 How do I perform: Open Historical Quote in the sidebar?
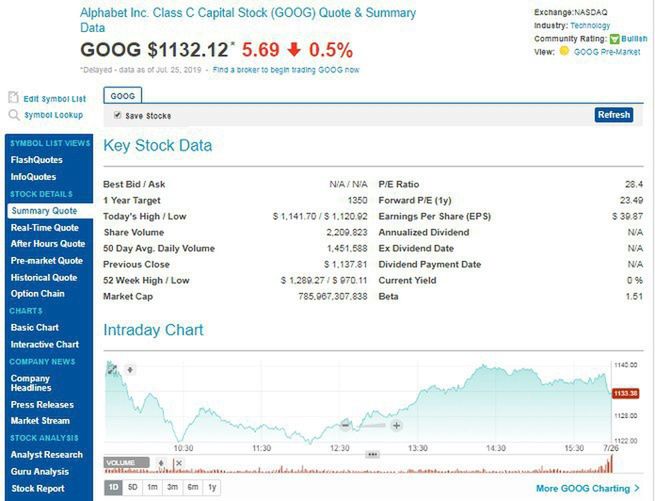(x=44, y=277)
